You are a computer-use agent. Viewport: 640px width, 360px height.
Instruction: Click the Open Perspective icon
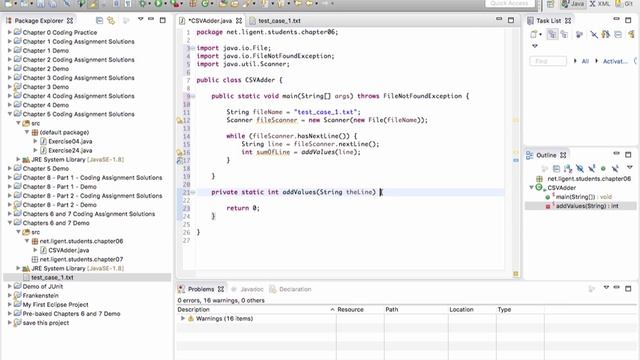tap(550, 4)
